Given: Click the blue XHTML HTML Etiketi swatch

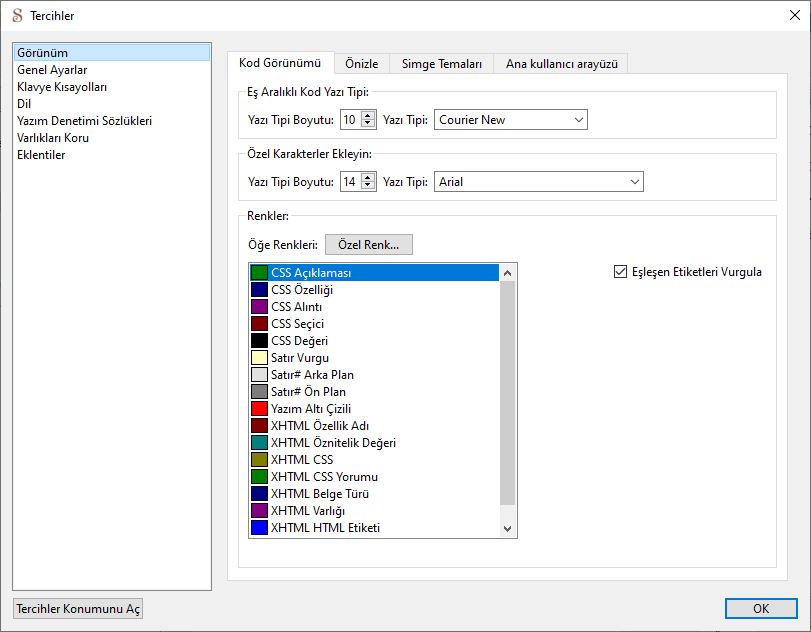Looking at the screenshot, I should pos(259,528).
